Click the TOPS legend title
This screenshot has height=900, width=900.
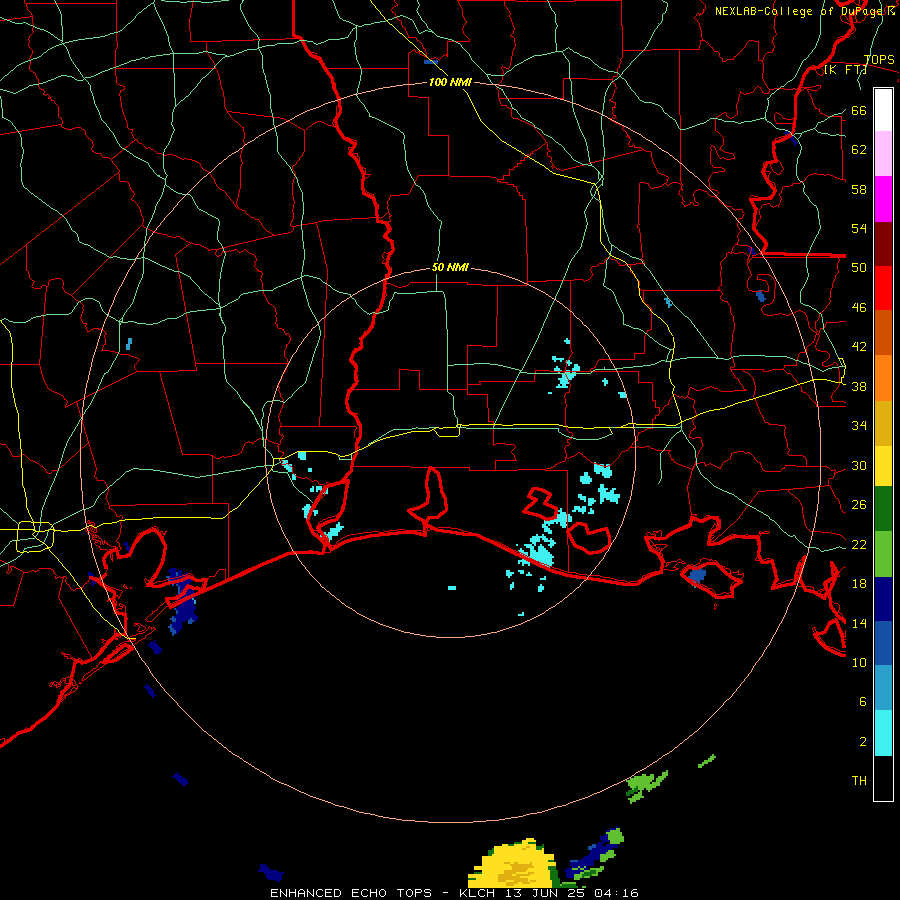879,60
